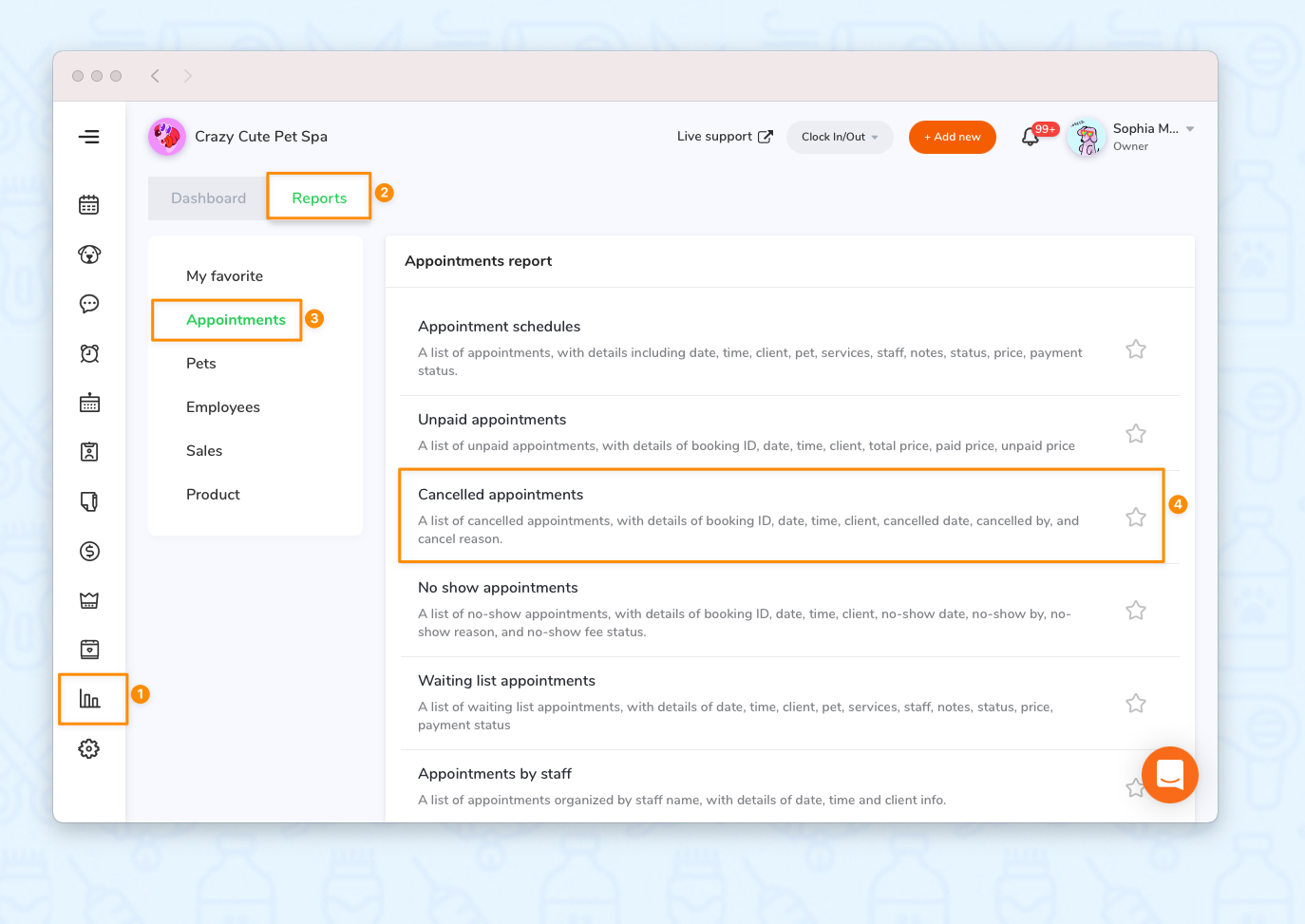Select Employees report category
This screenshot has height=924, width=1305.
point(223,407)
